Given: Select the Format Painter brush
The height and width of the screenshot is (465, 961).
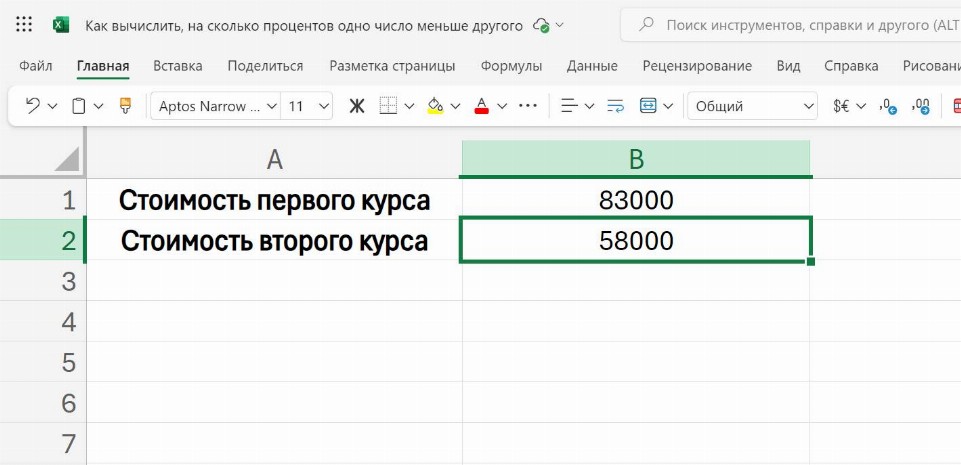Looking at the screenshot, I should (125, 105).
